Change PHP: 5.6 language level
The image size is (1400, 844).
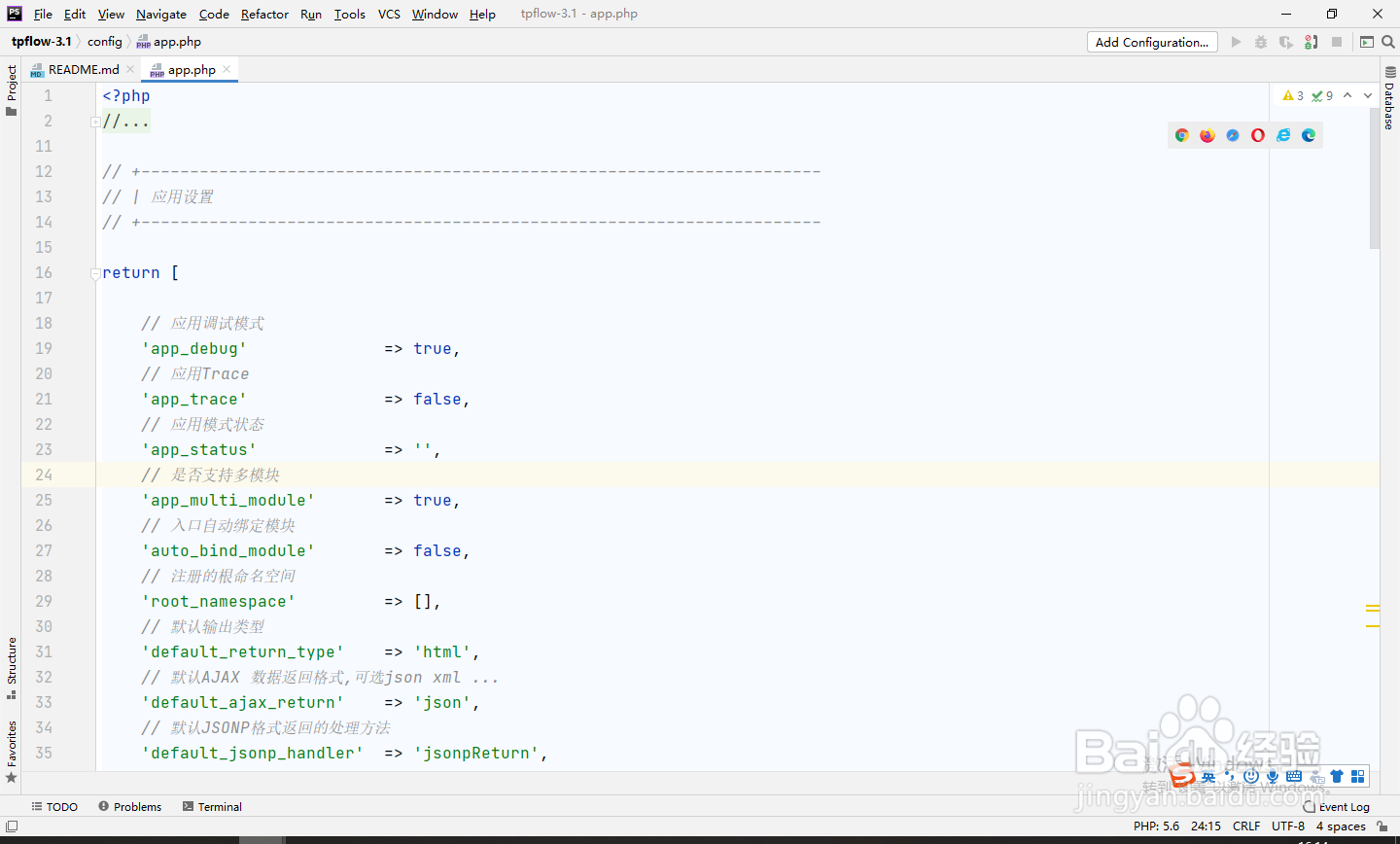pyautogui.click(x=1156, y=826)
